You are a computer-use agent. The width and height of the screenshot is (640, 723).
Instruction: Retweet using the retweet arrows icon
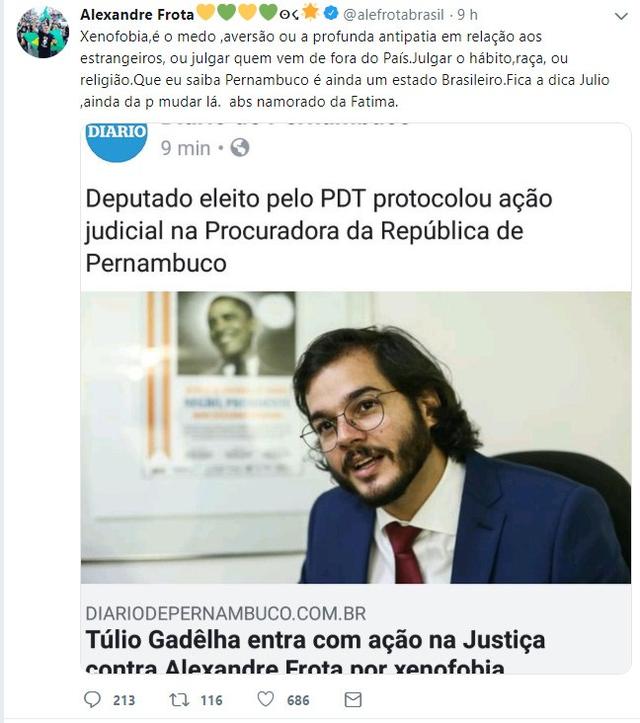[179, 700]
